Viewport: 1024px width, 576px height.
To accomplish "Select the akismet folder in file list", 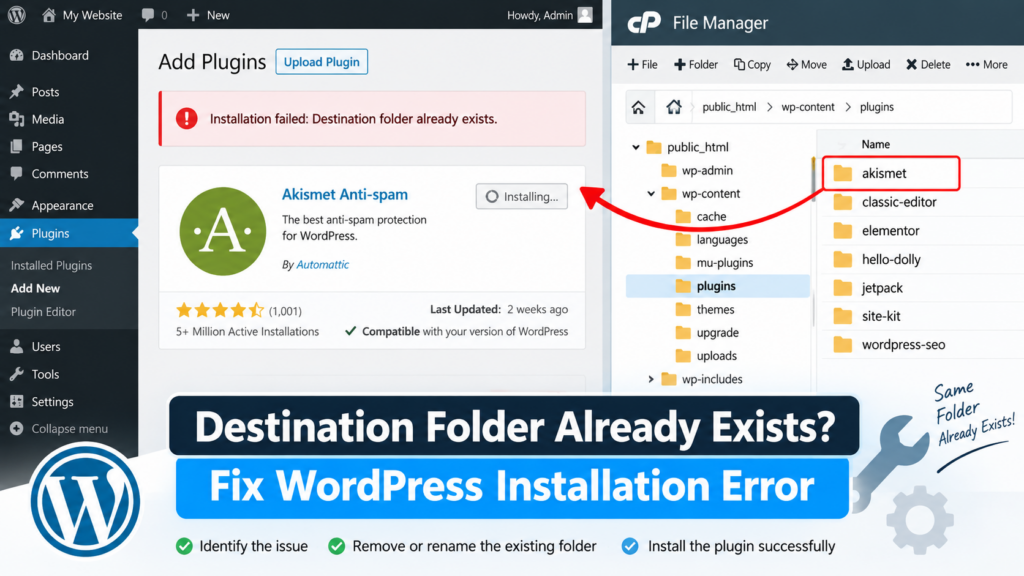I will (891, 174).
